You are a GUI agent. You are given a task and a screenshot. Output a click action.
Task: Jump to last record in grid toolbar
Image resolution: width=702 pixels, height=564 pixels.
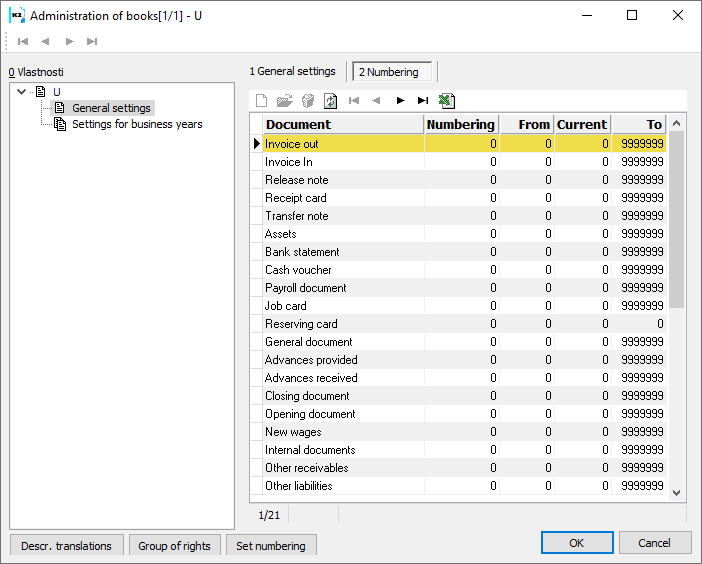click(x=423, y=100)
